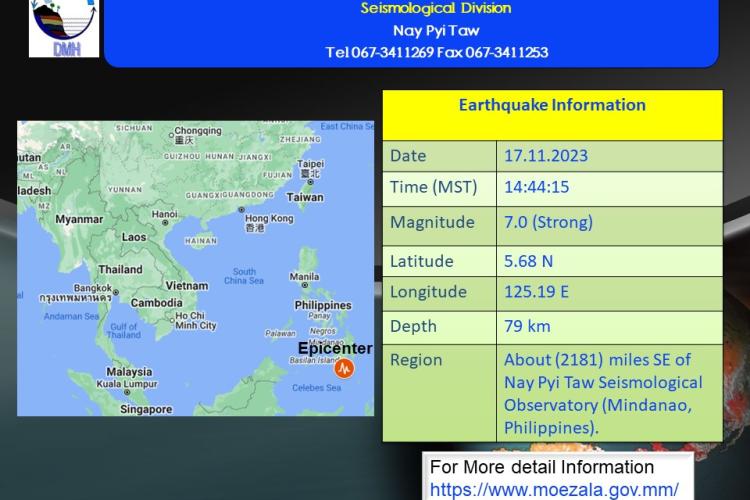Click the Tel and Fax number line
The height and width of the screenshot is (500, 750).
click(436, 52)
